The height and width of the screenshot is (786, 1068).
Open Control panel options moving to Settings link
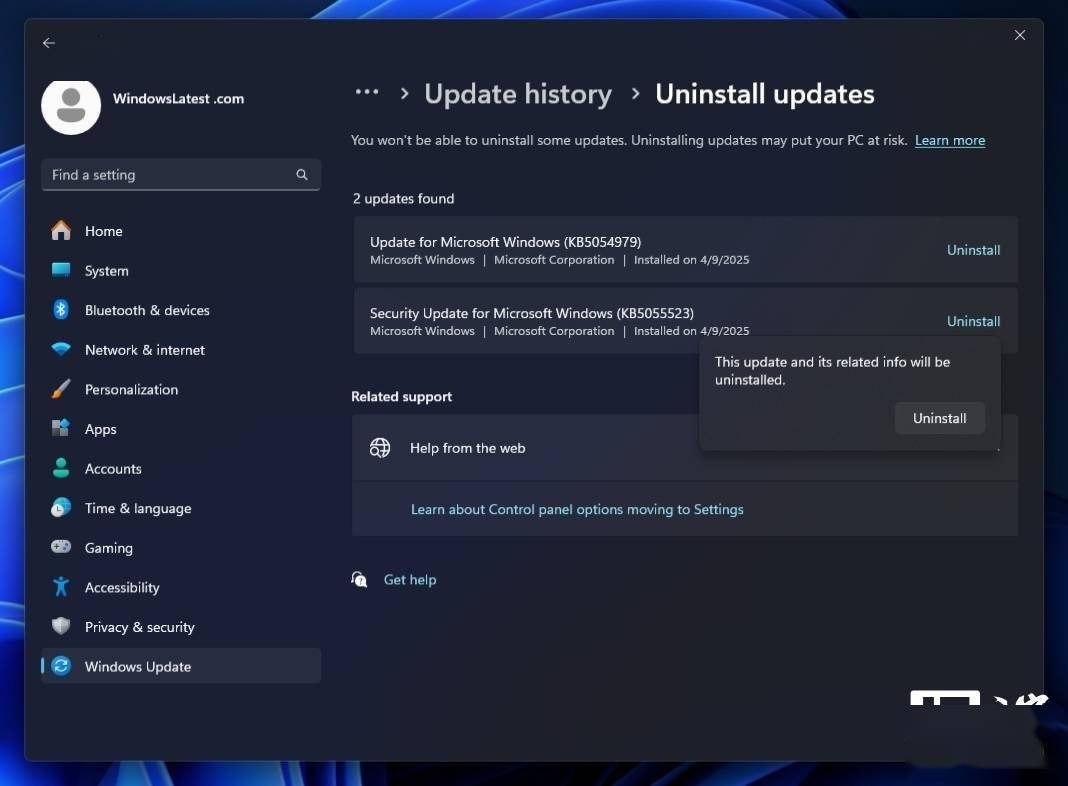(x=577, y=509)
